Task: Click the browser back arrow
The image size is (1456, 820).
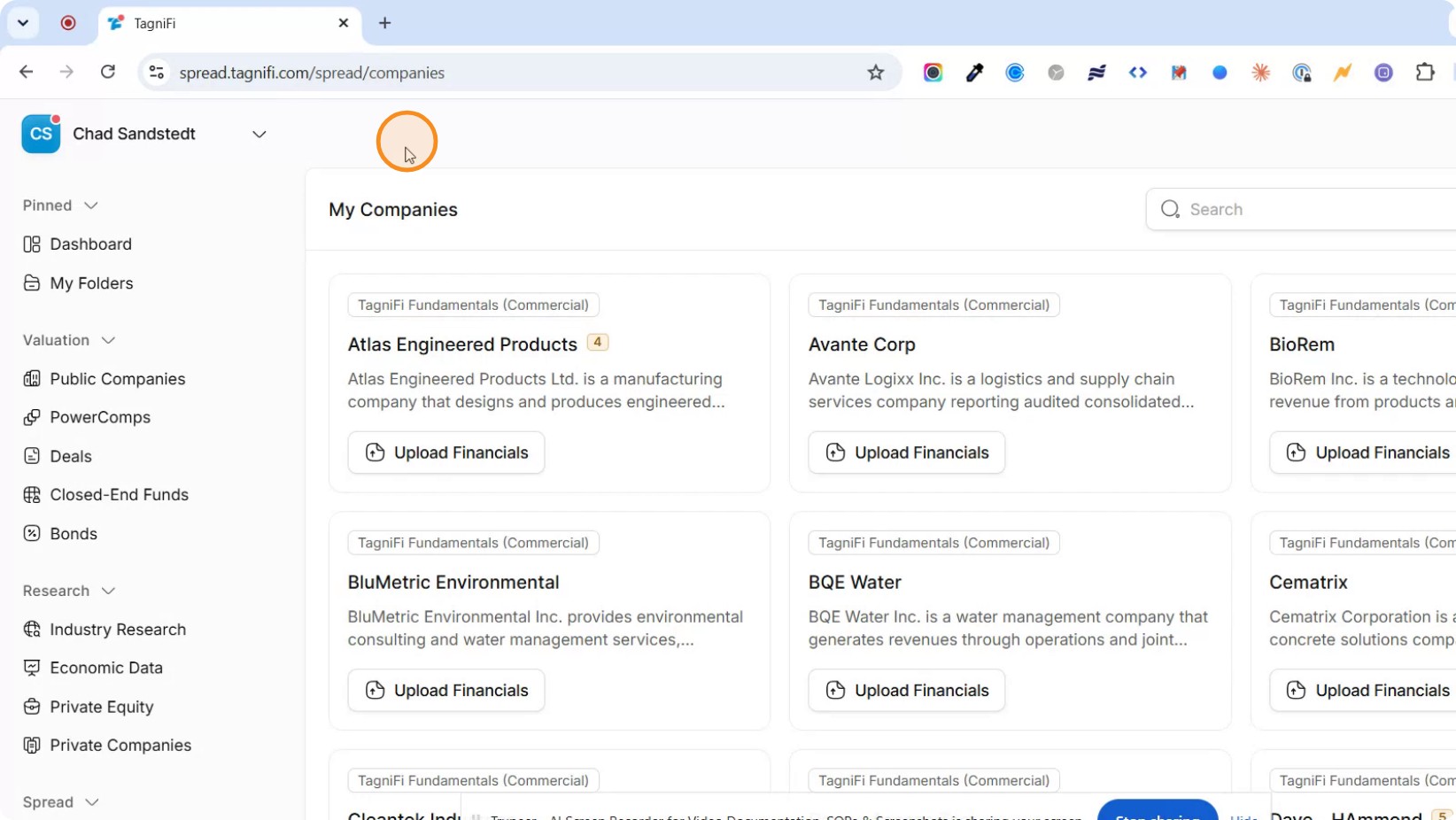Action: pyautogui.click(x=26, y=72)
